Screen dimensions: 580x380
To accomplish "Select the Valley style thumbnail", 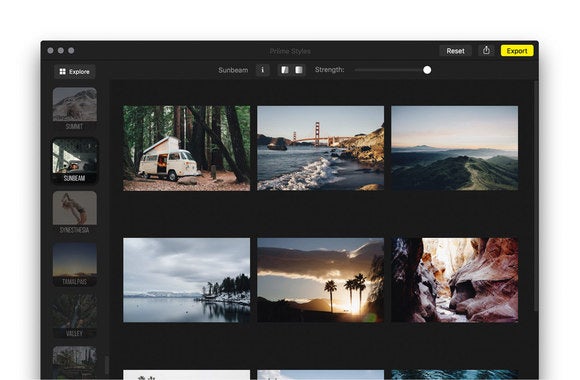I will point(75,316).
